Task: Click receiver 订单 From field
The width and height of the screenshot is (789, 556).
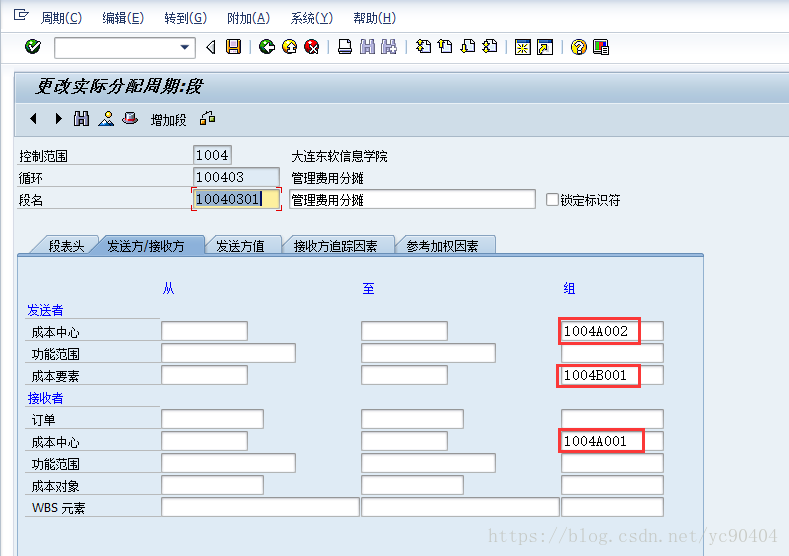Action: pyautogui.click(x=212, y=419)
